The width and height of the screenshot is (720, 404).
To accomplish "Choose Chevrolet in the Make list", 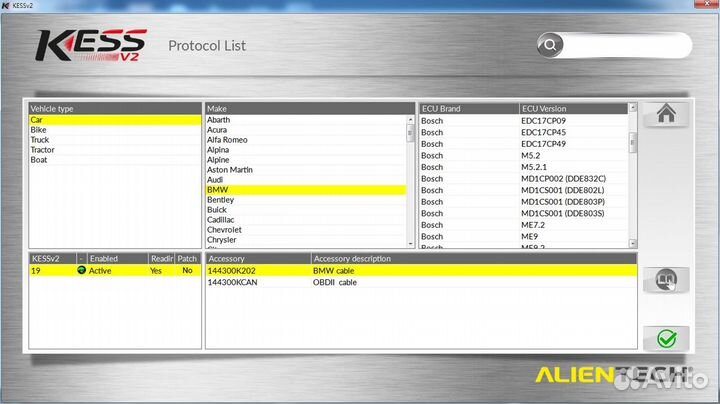I will click(x=306, y=230).
